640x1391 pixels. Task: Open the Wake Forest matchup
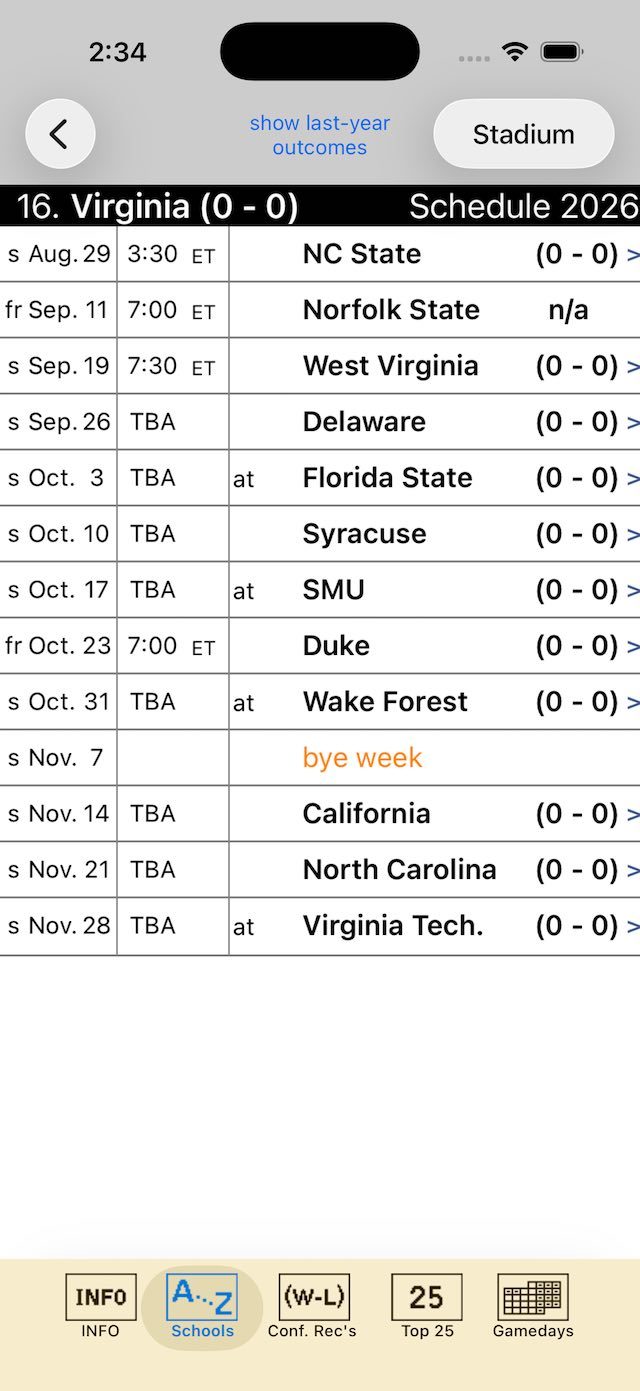(320, 702)
